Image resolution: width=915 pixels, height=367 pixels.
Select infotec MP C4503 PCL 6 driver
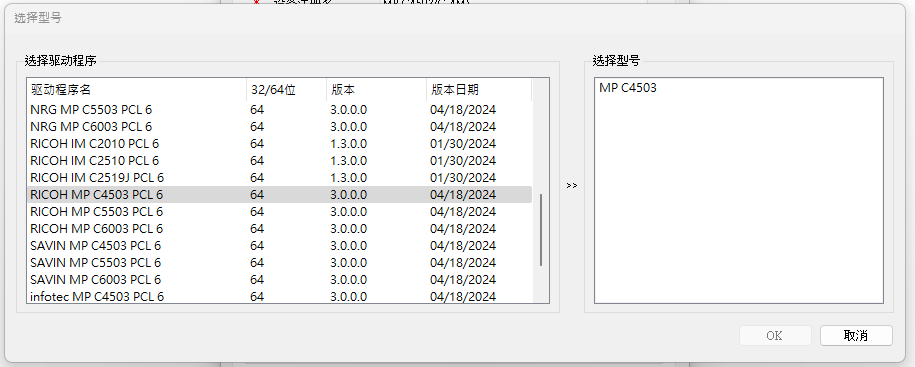(x=279, y=296)
